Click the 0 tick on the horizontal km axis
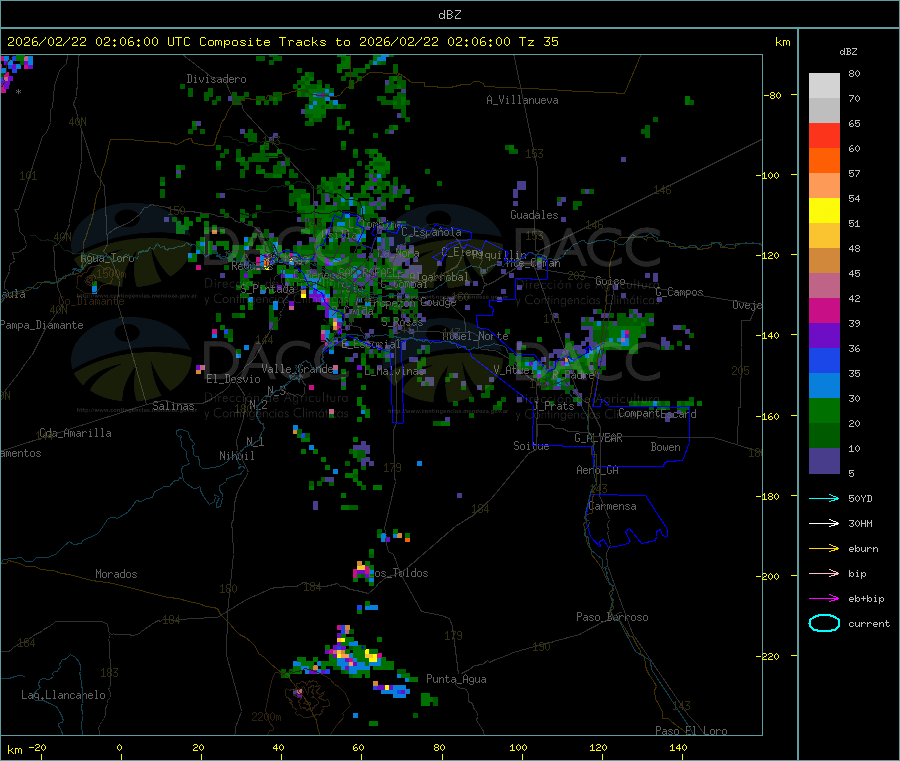 click(119, 747)
